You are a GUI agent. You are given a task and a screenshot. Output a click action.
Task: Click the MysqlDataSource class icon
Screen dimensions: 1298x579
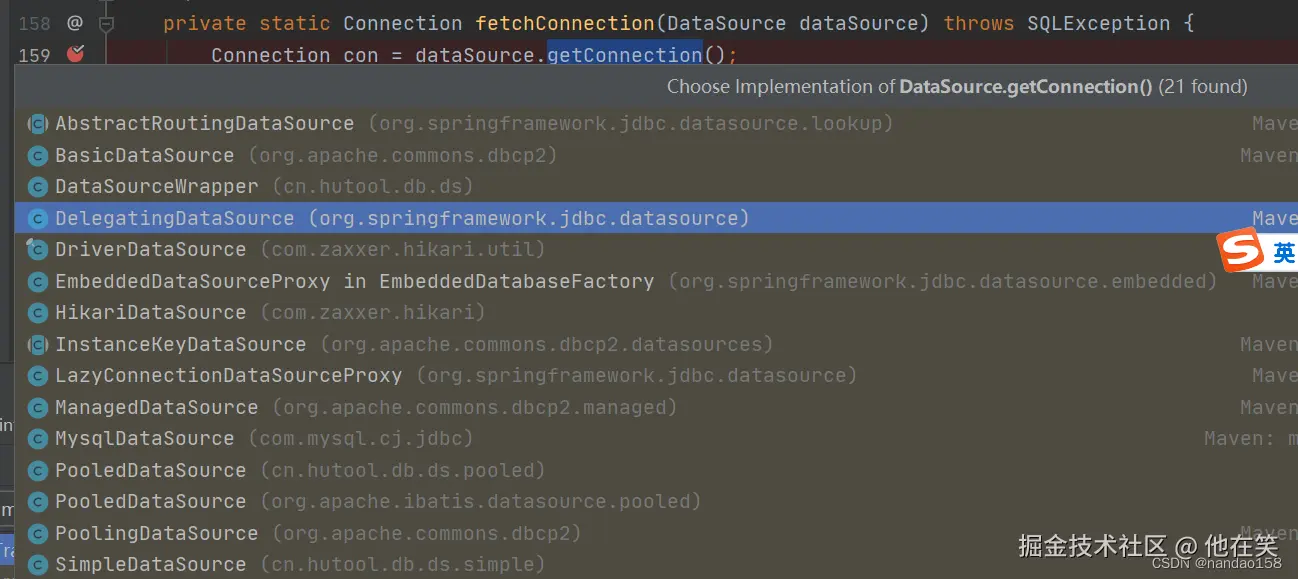(38, 439)
